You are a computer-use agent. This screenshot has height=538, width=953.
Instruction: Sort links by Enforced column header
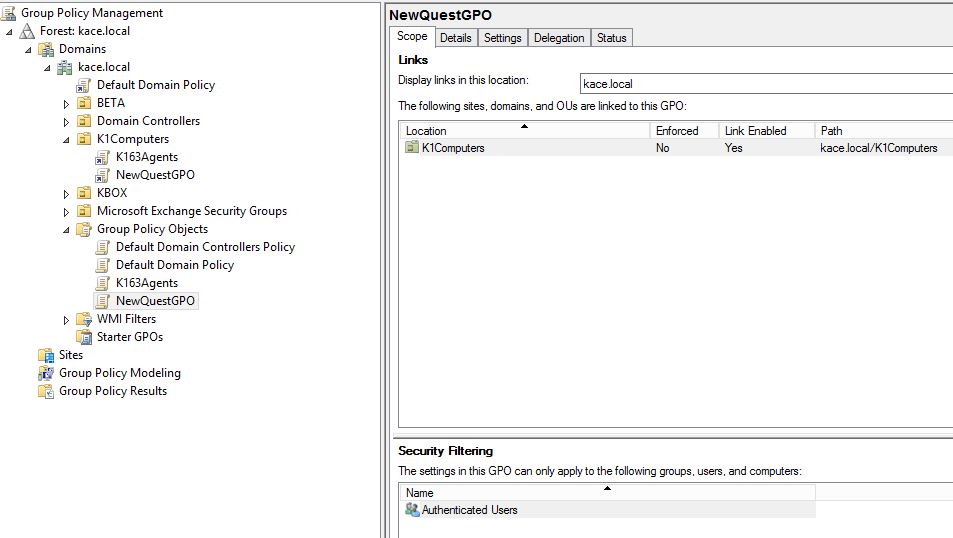[x=684, y=130]
